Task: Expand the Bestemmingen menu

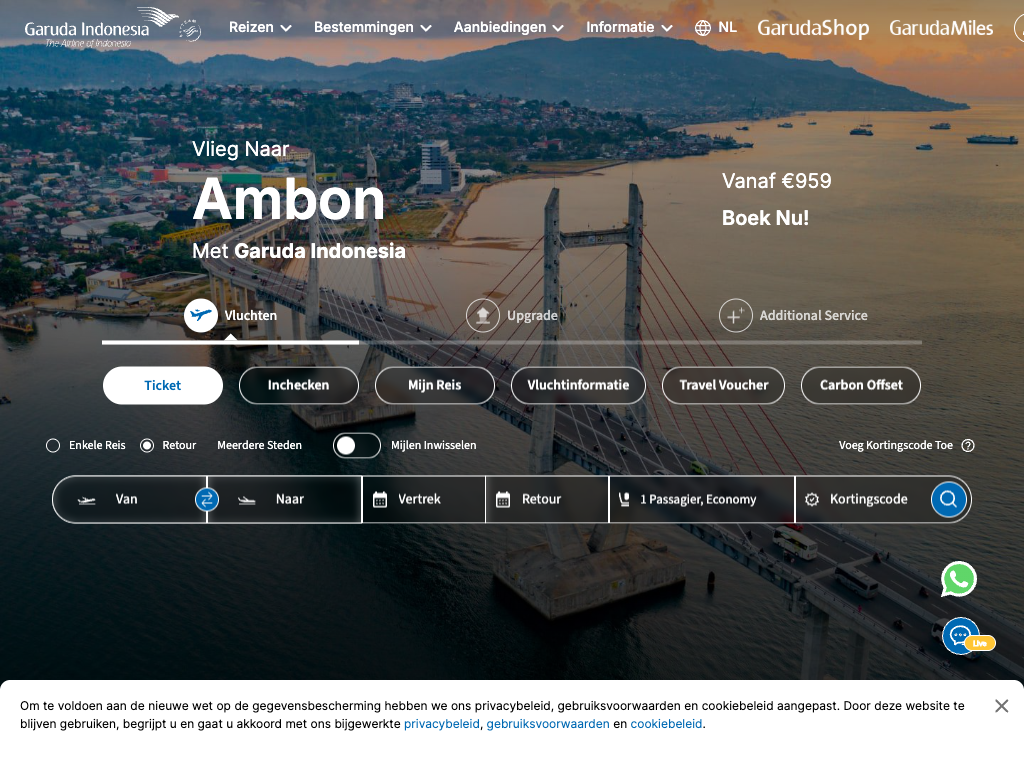Action: point(373,27)
